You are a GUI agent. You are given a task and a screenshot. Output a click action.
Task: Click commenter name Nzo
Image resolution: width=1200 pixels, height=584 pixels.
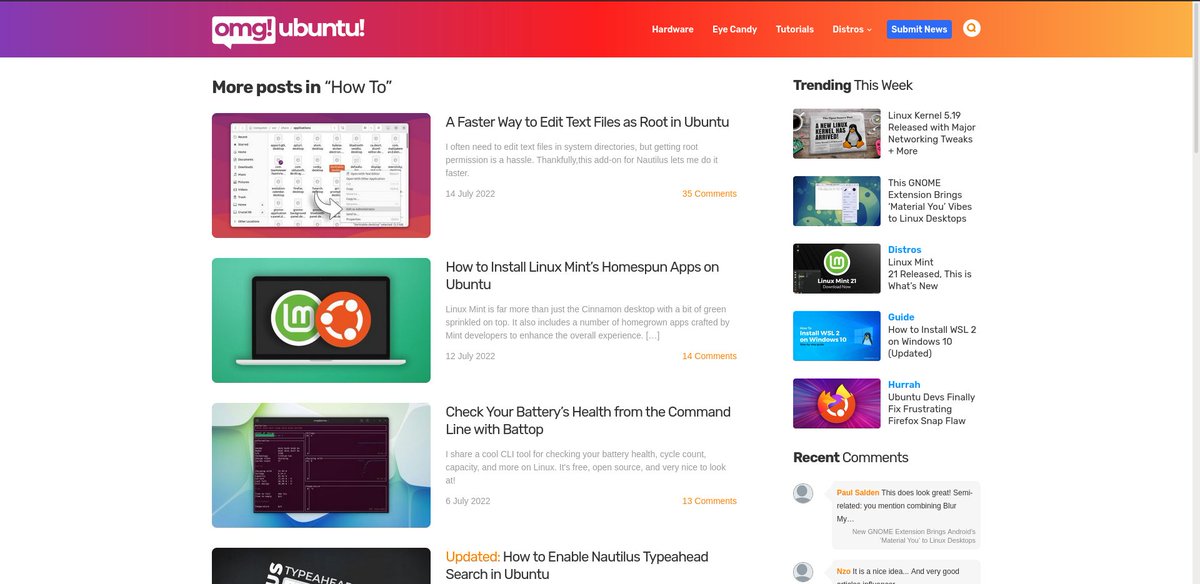pyautogui.click(x=844, y=572)
